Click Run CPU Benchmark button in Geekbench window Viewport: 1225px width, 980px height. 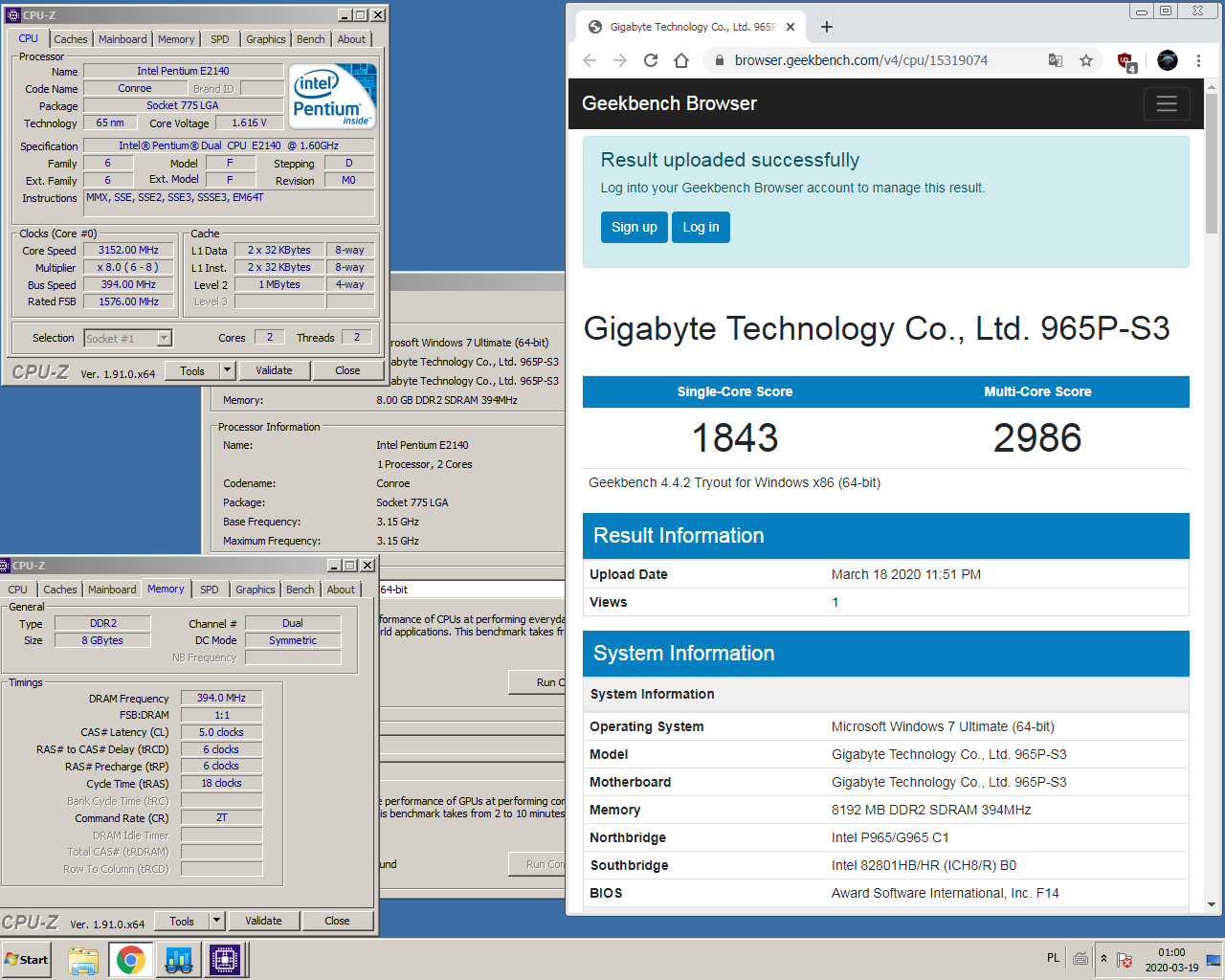[x=537, y=682]
